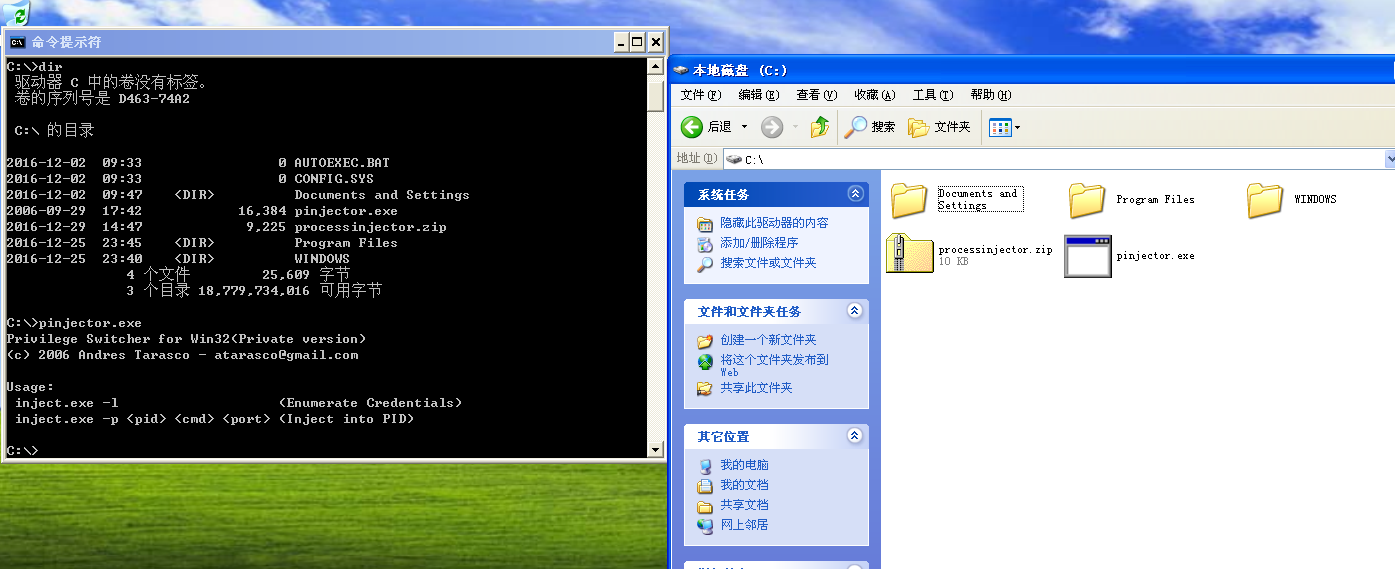This screenshot has height=569, width=1395.
Task: Click 我的电脑 in other places
Action: tap(744, 465)
